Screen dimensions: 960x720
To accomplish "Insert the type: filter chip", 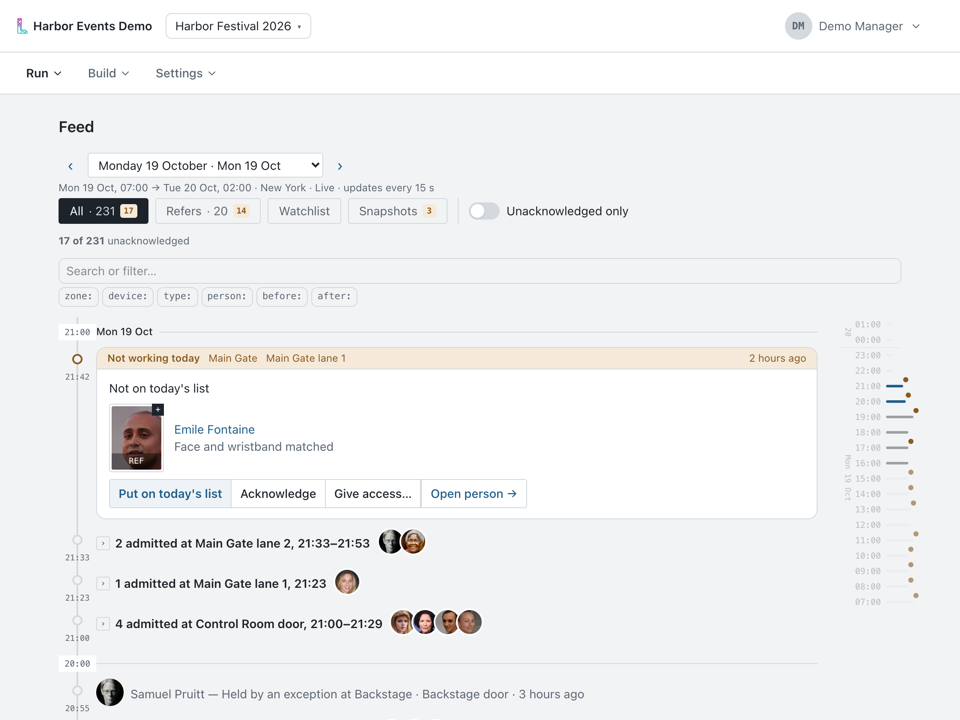I will tap(177, 296).
